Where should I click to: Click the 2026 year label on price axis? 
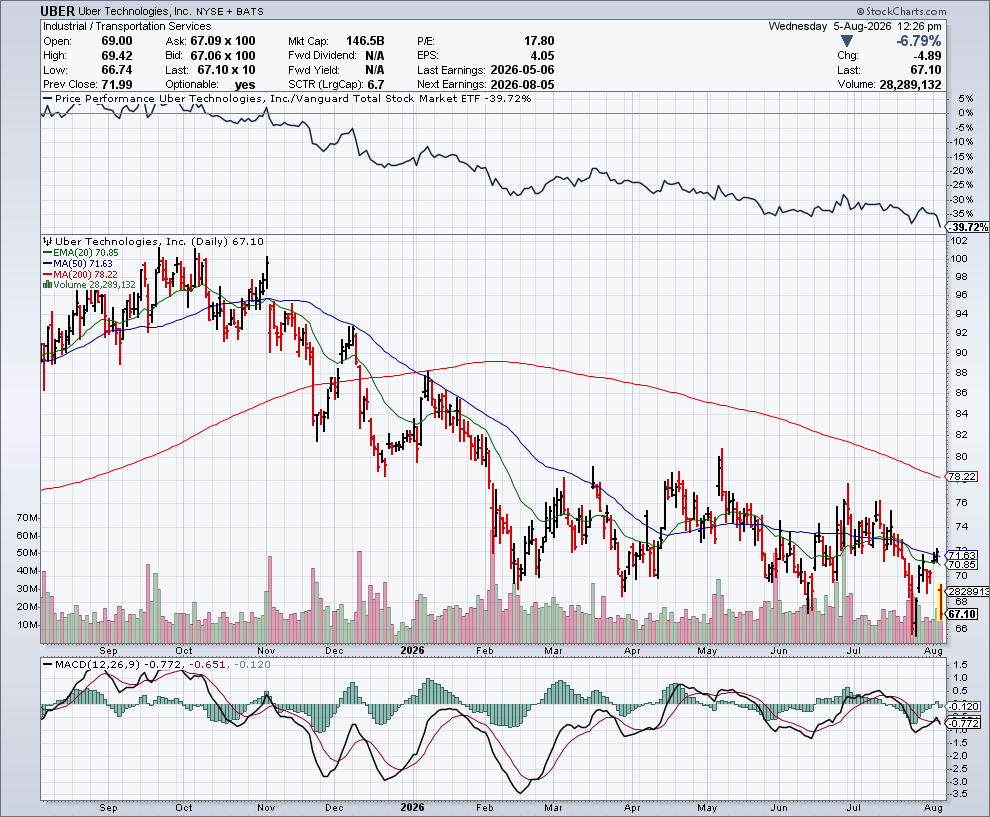coord(412,650)
